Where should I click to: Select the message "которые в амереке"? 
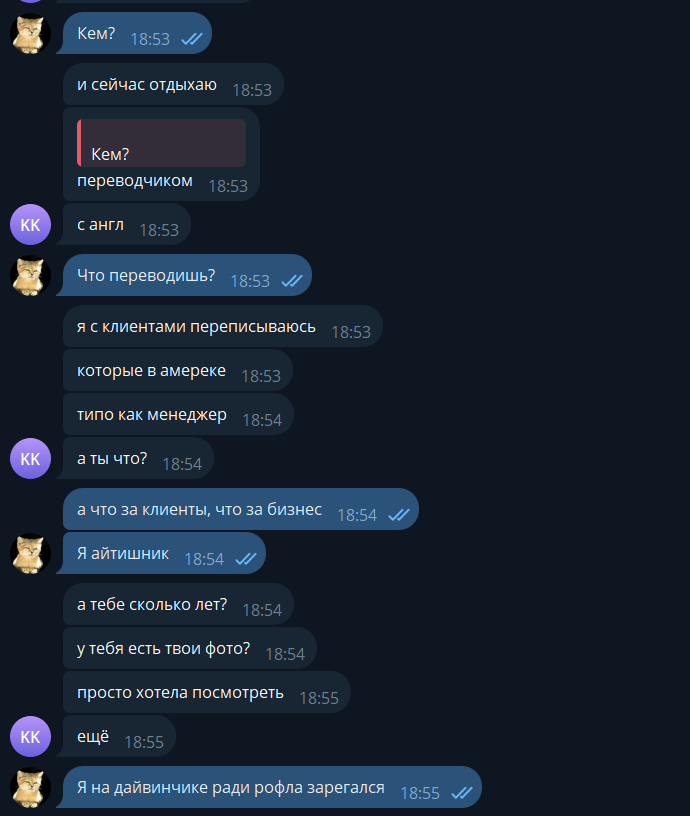click(178, 370)
